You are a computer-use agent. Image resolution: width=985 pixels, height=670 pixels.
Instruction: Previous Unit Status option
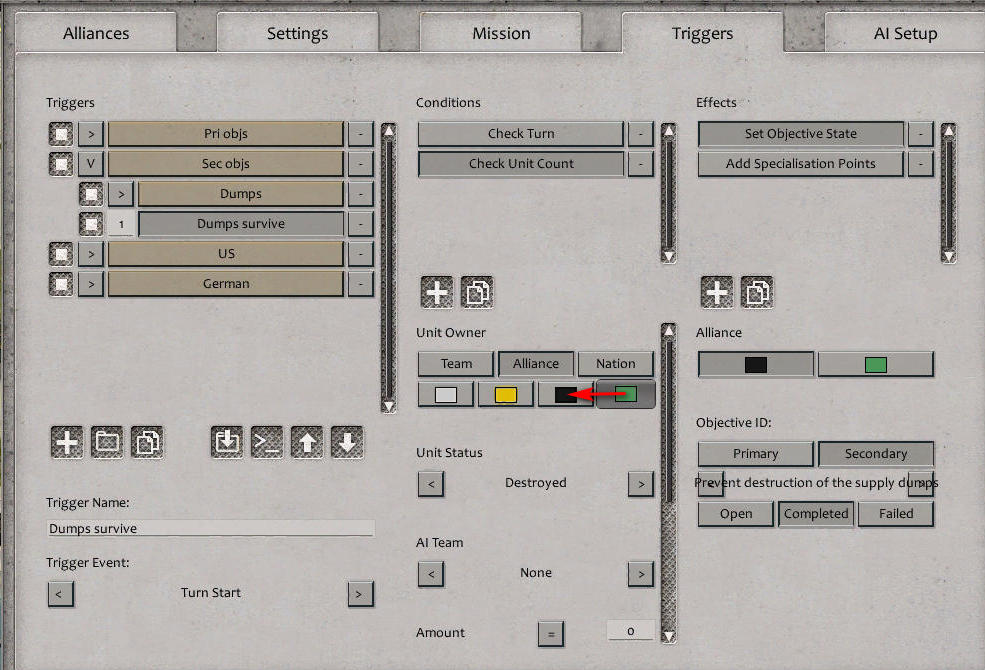click(x=431, y=484)
